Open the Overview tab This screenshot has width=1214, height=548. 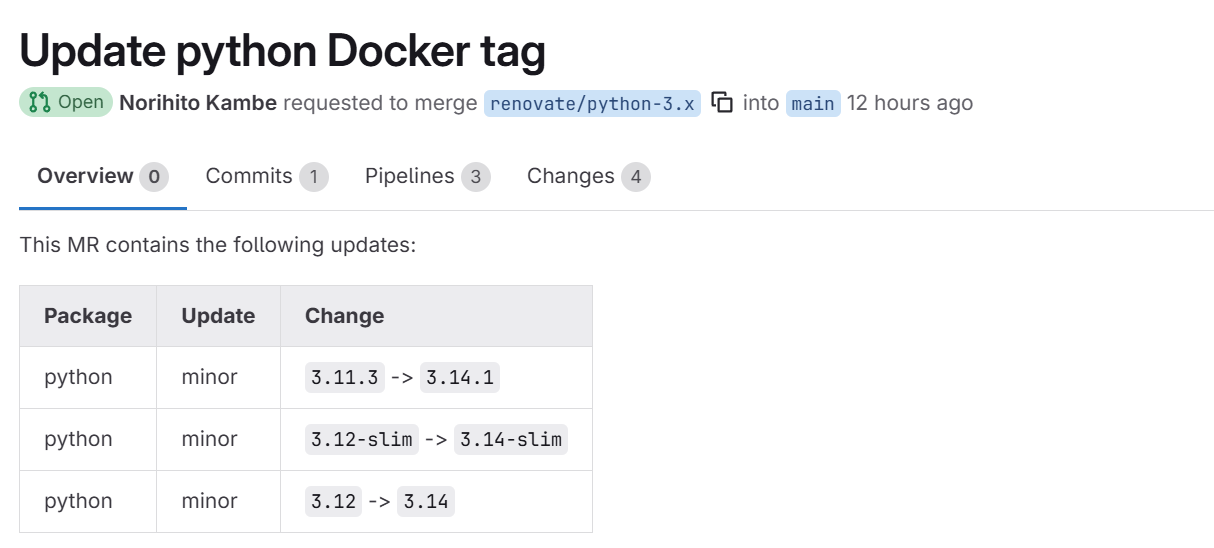[86, 177]
